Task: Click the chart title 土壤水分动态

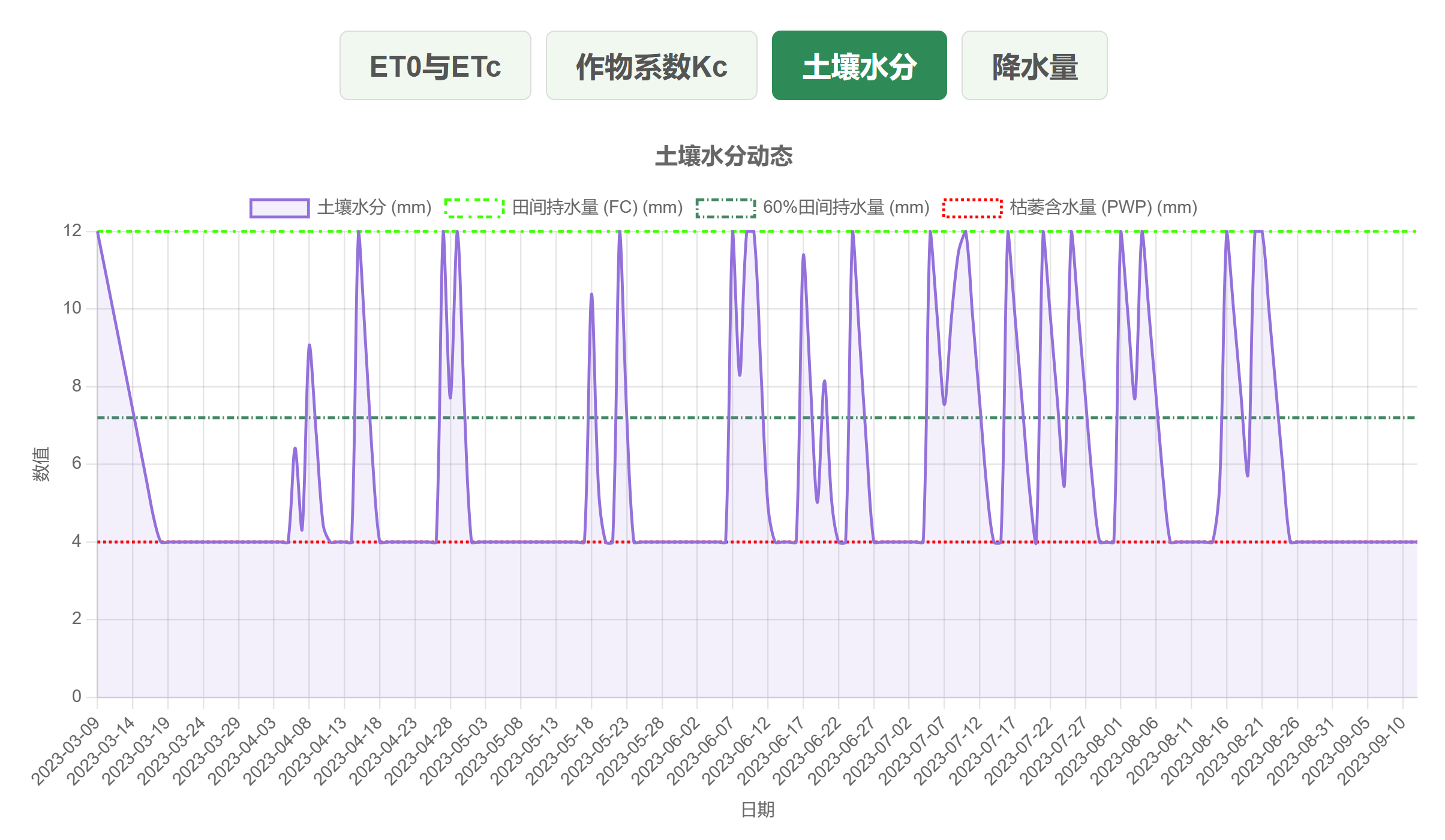Action: [723, 156]
